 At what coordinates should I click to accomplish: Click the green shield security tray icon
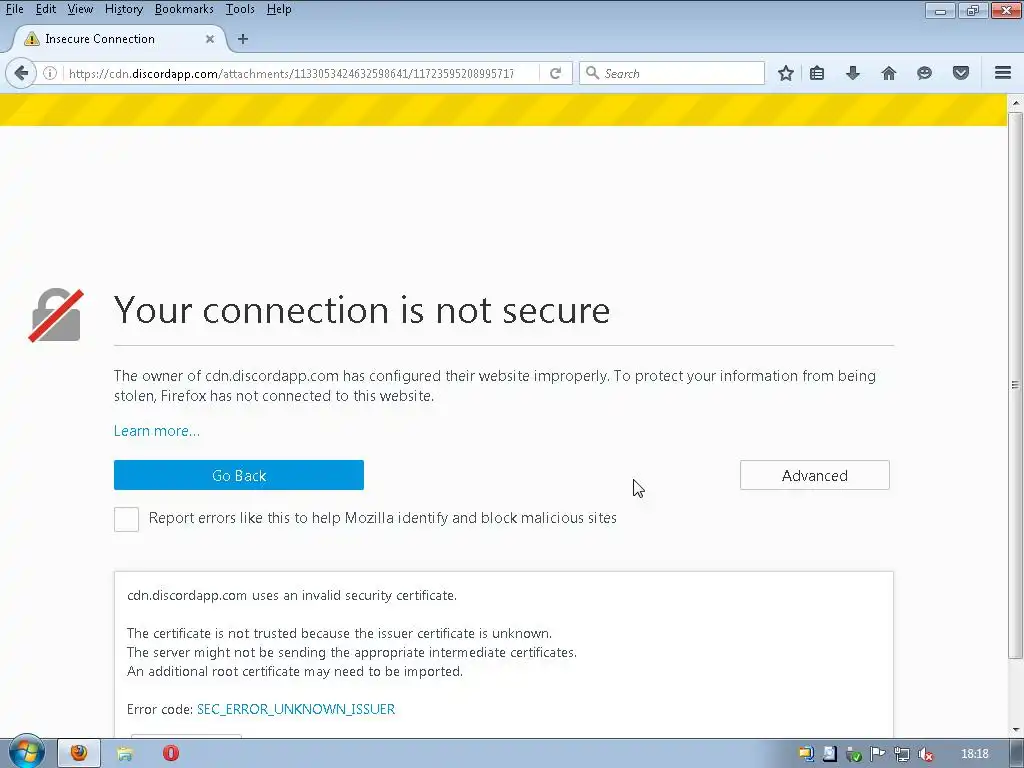pos(854,754)
